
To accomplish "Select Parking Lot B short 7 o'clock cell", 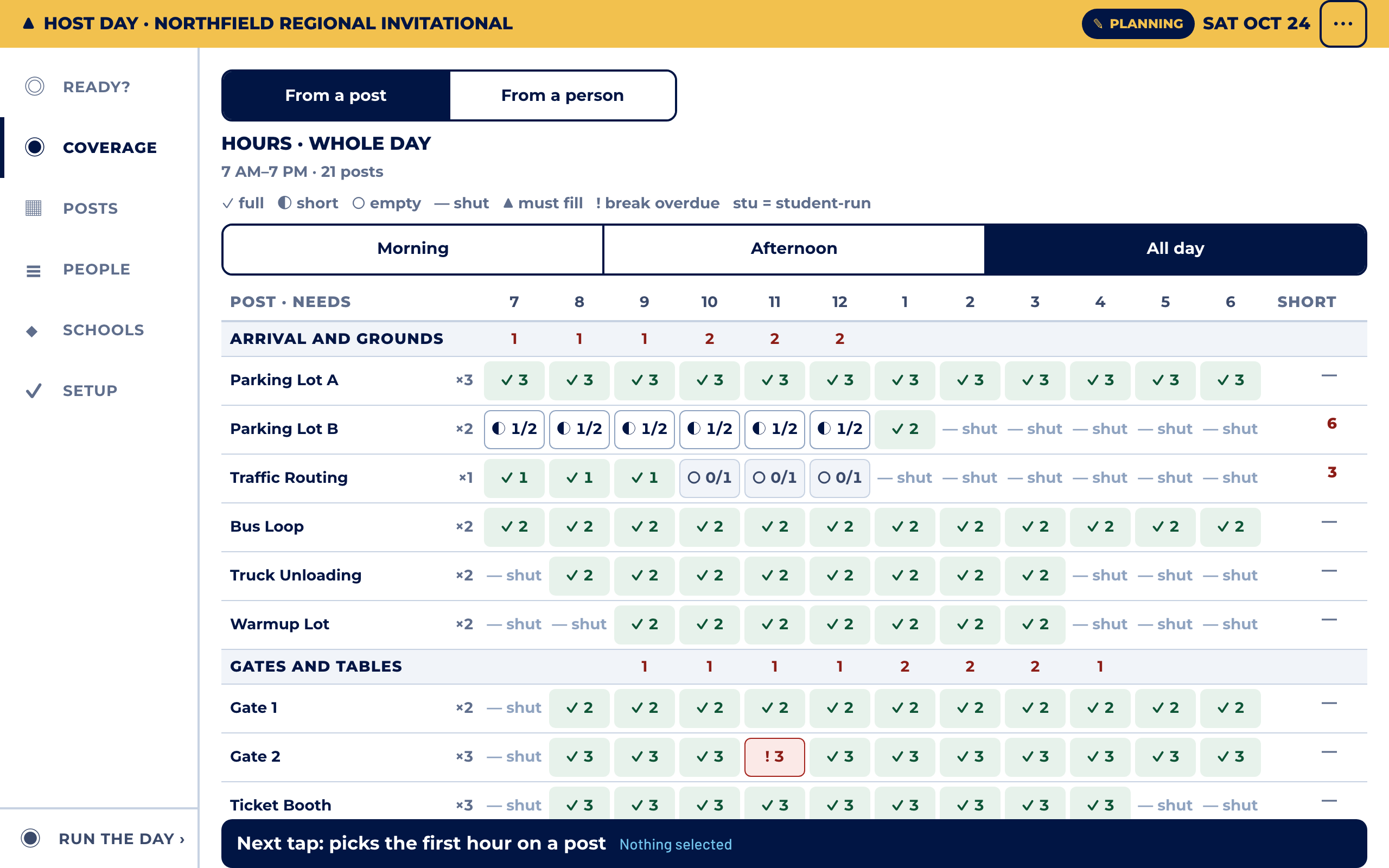I will (514, 429).
